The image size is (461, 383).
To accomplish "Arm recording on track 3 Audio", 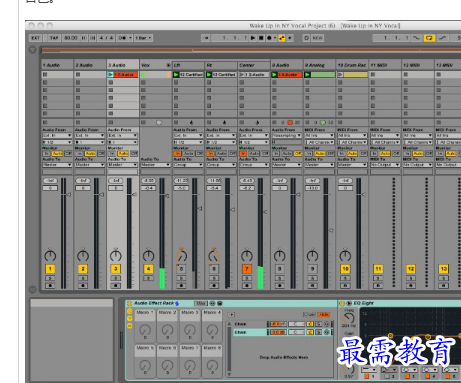I will pos(116,286).
